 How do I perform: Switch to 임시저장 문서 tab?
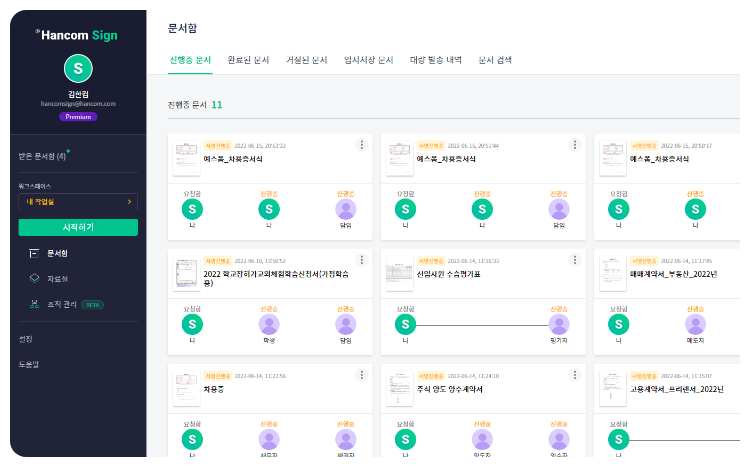(x=368, y=60)
